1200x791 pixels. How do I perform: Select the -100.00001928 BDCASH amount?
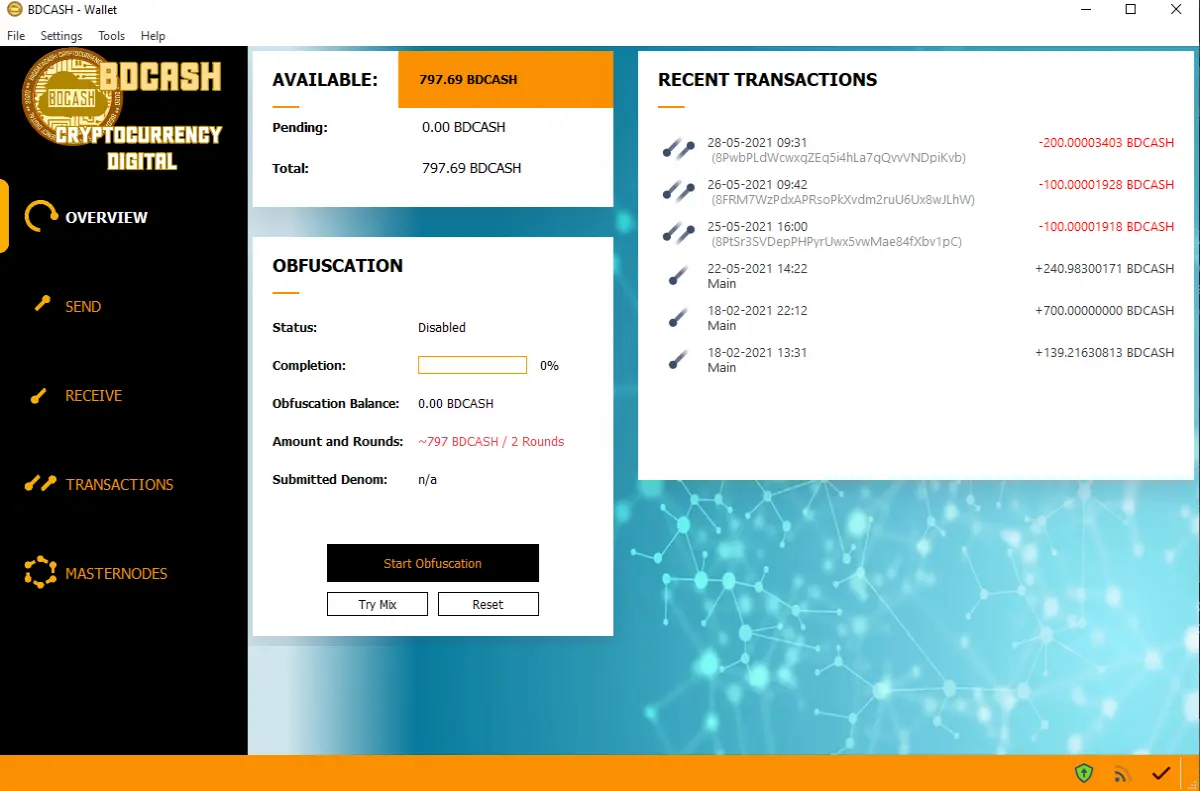(1106, 185)
